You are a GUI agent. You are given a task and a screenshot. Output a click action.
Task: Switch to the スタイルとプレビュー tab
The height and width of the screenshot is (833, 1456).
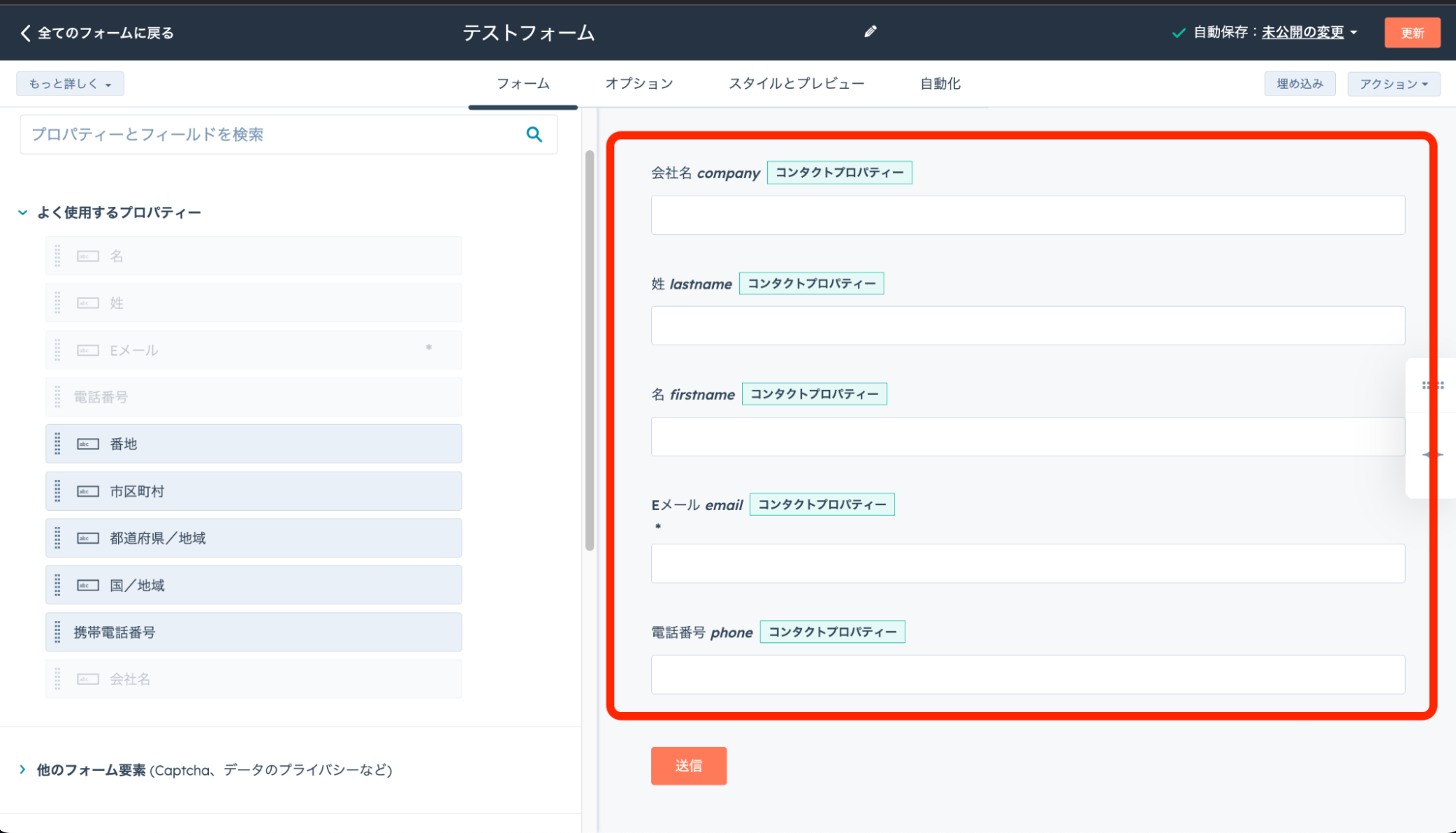click(x=796, y=84)
